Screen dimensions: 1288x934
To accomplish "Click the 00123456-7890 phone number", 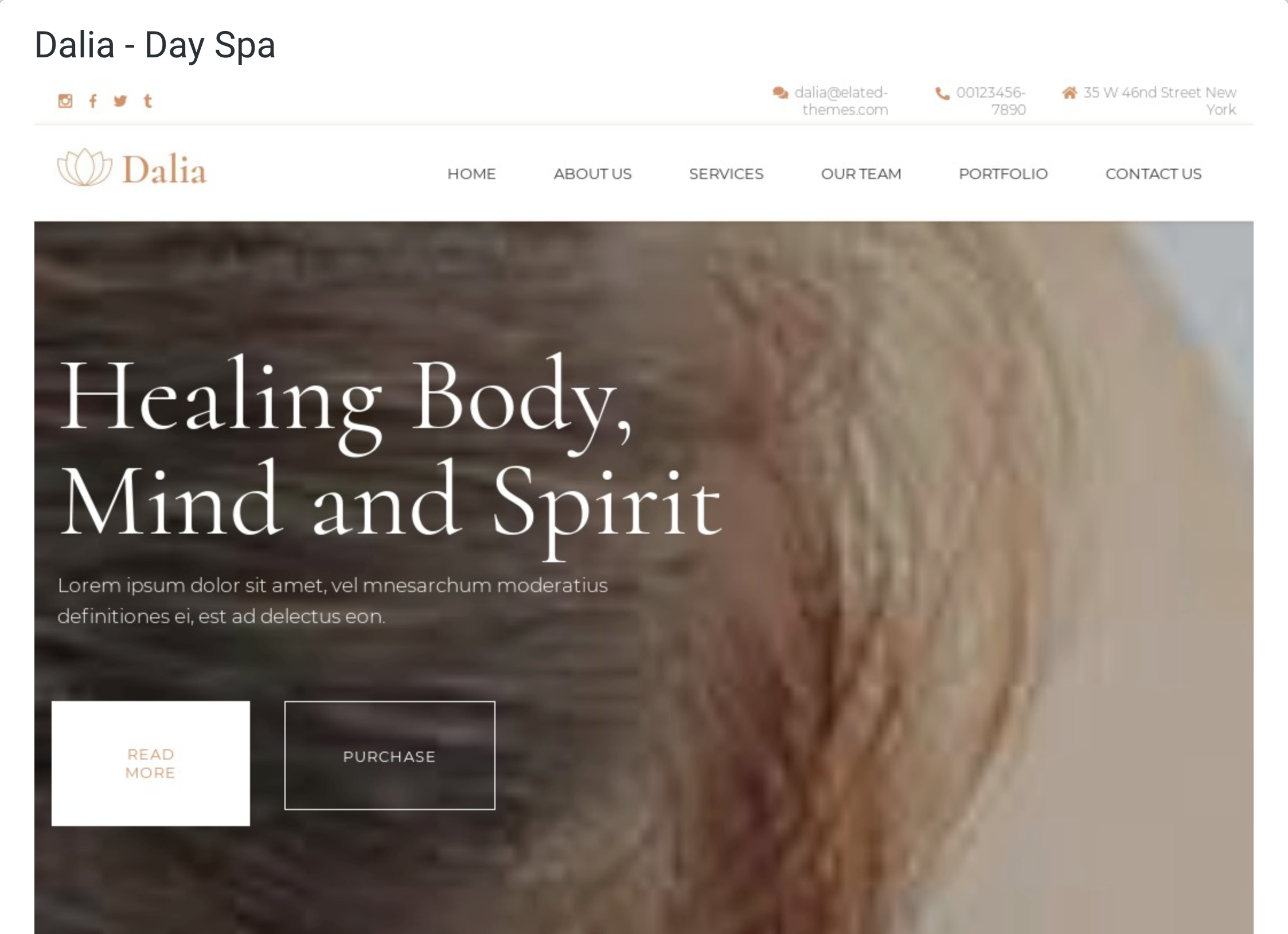I will coord(991,101).
